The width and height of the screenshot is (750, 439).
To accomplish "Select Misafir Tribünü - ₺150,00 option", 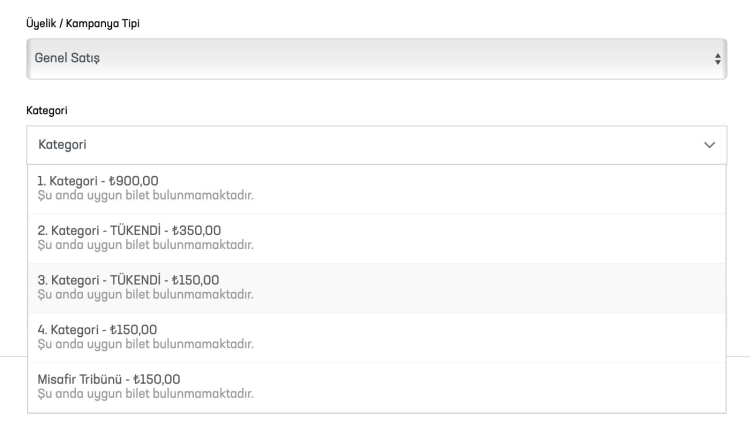I will coord(109,379).
